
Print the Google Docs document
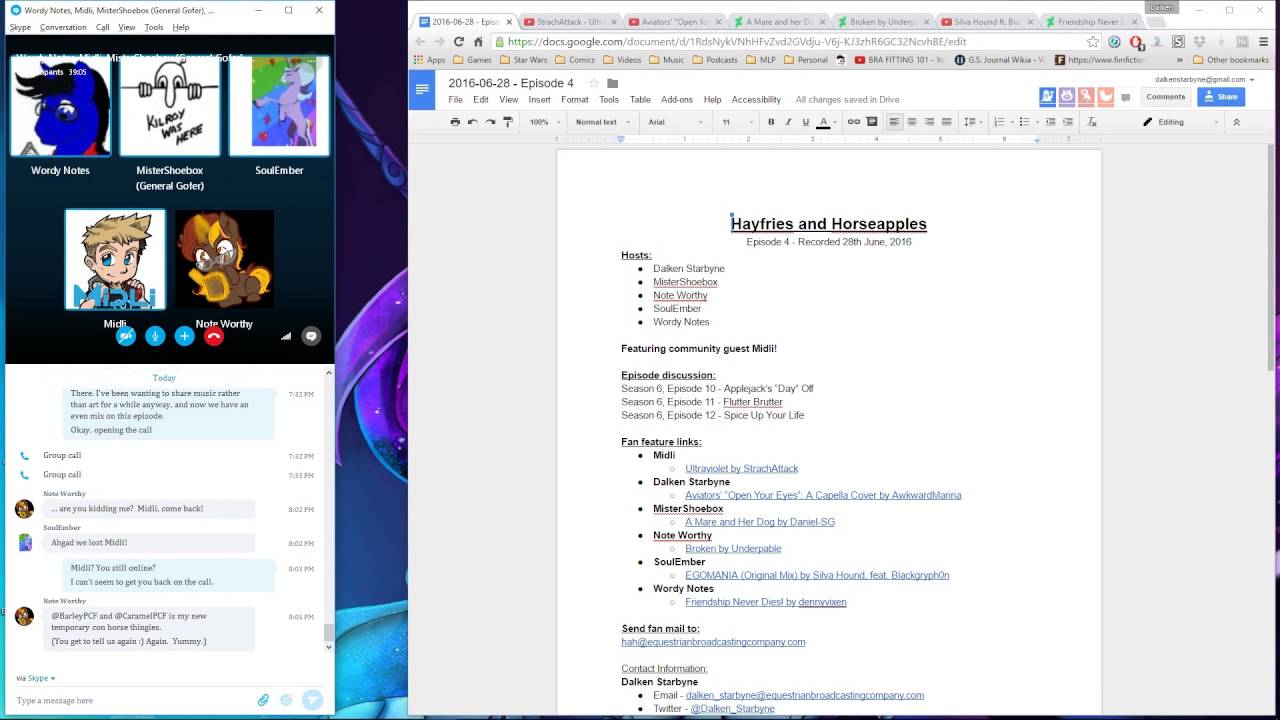click(455, 122)
